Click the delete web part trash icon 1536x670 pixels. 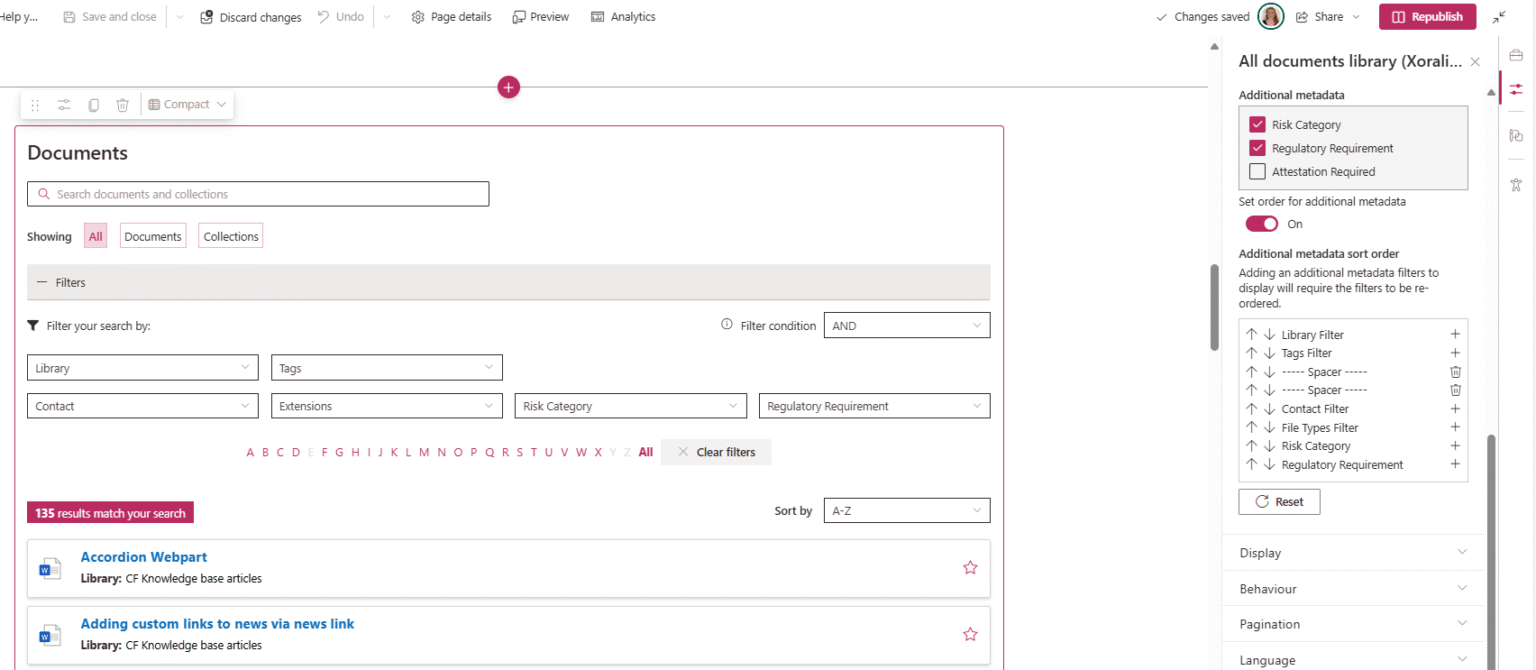click(x=122, y=105)
